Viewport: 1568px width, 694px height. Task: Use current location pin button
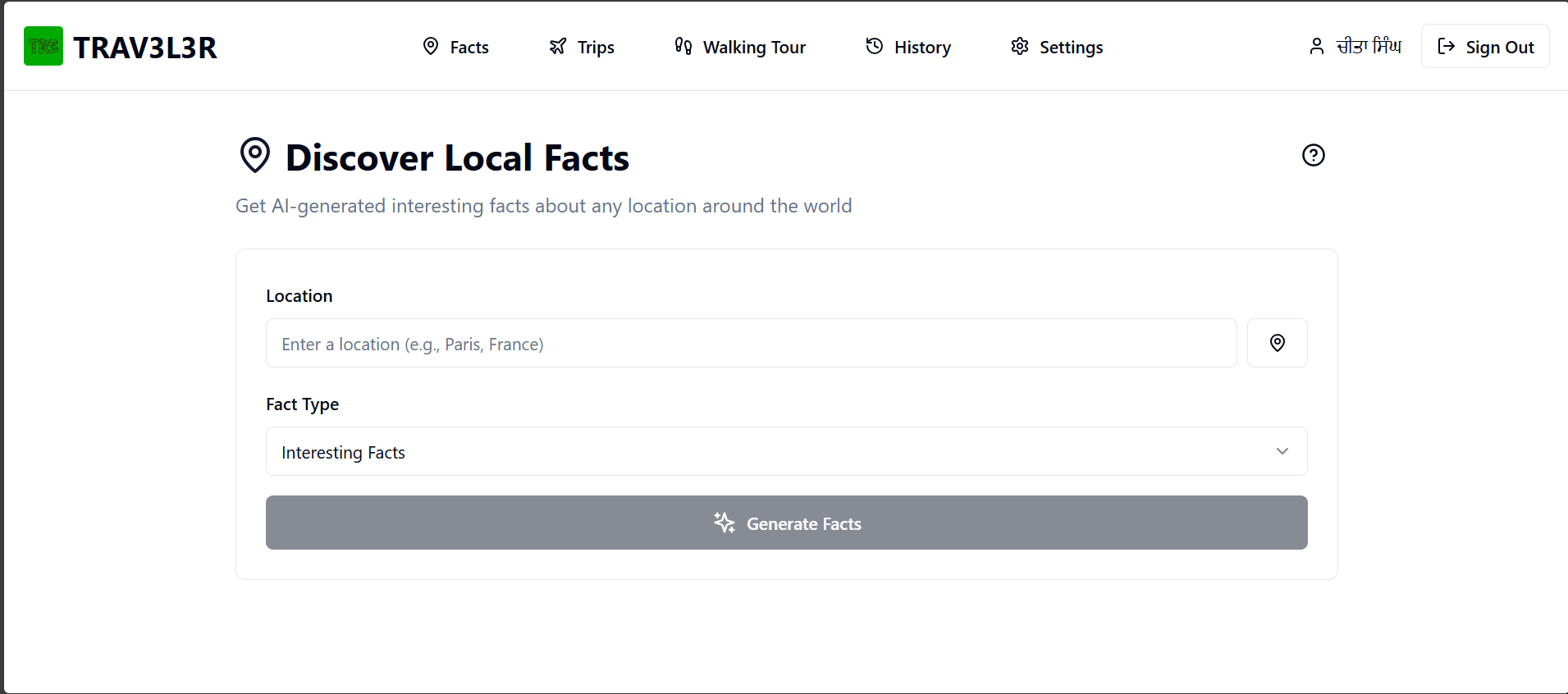click(1277, 343)
